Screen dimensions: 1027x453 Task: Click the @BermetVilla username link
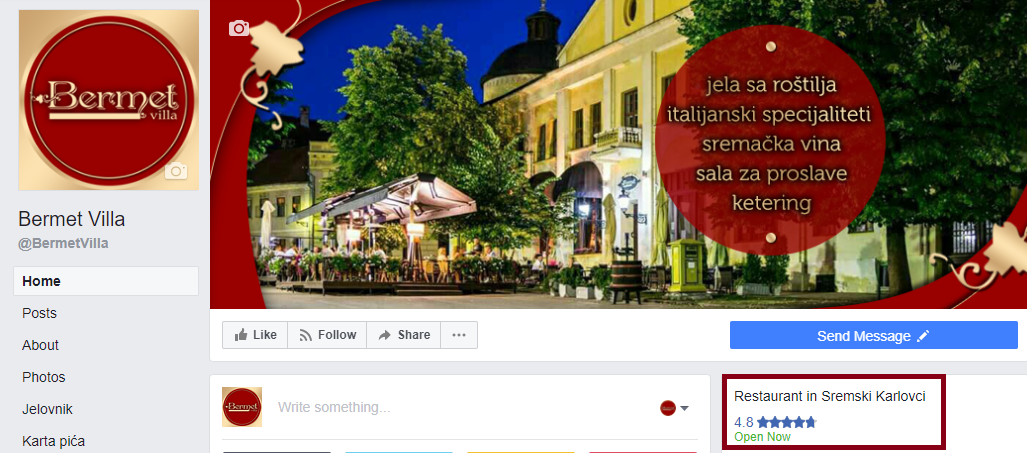(64, 244)
